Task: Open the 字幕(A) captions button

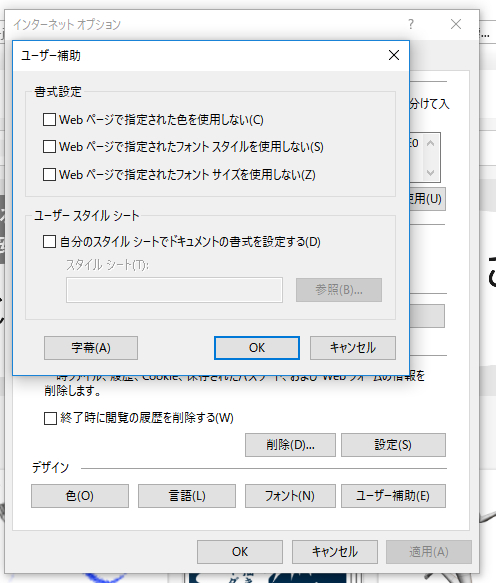Action: [x=91, y=348]
